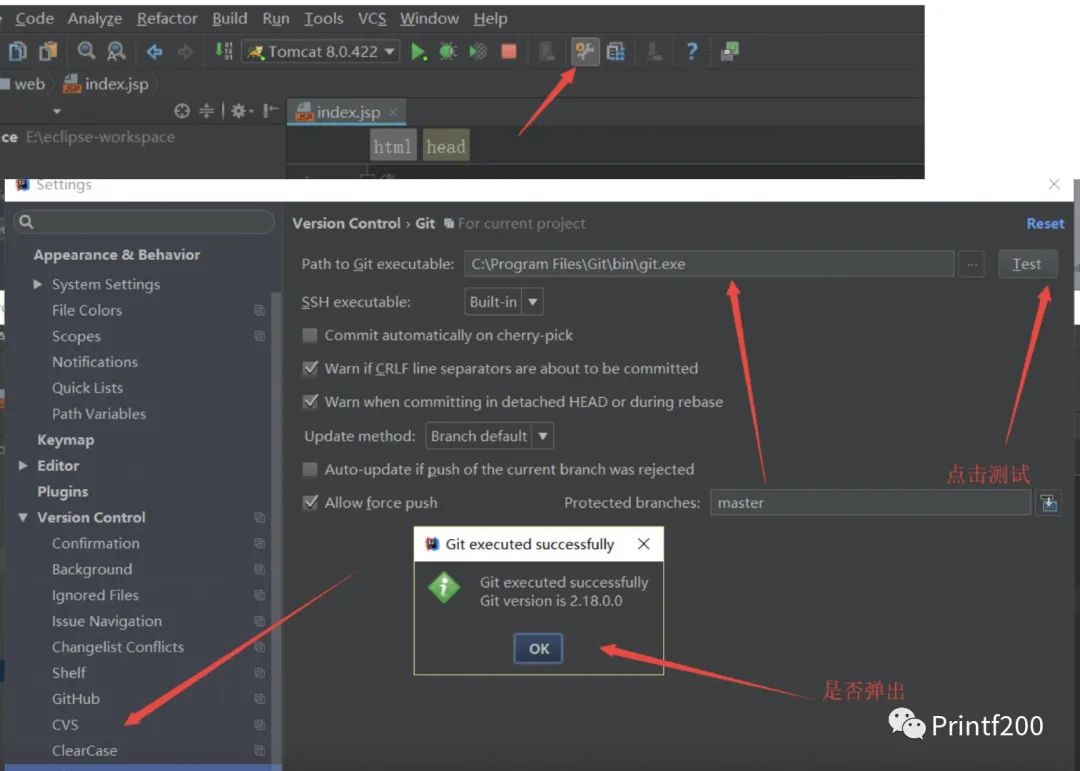Open Settings with the wrench toolbar icon
This screenshot has width=1080, height=771.
tap(585, 52)
